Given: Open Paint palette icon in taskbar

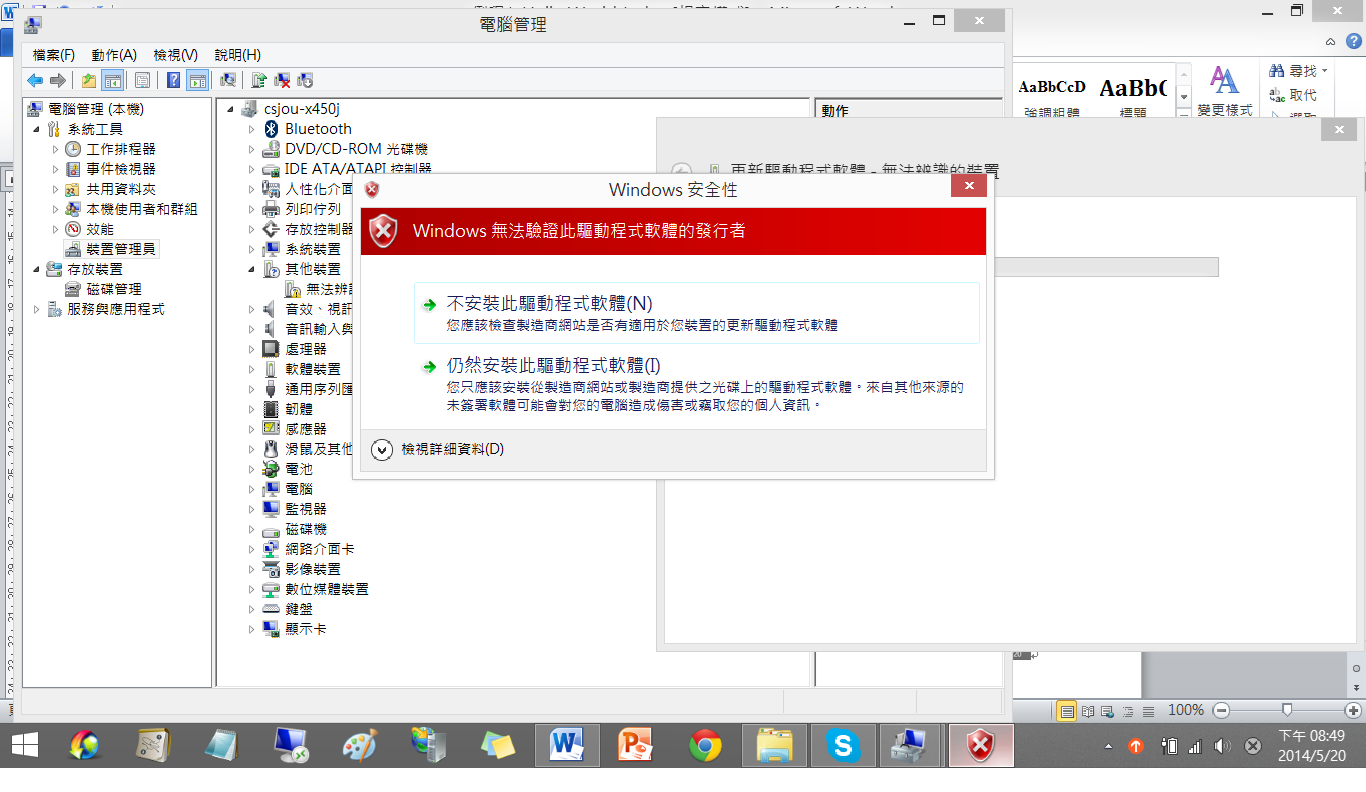Looking at the screenshot, I should click(x=360, y=746).
